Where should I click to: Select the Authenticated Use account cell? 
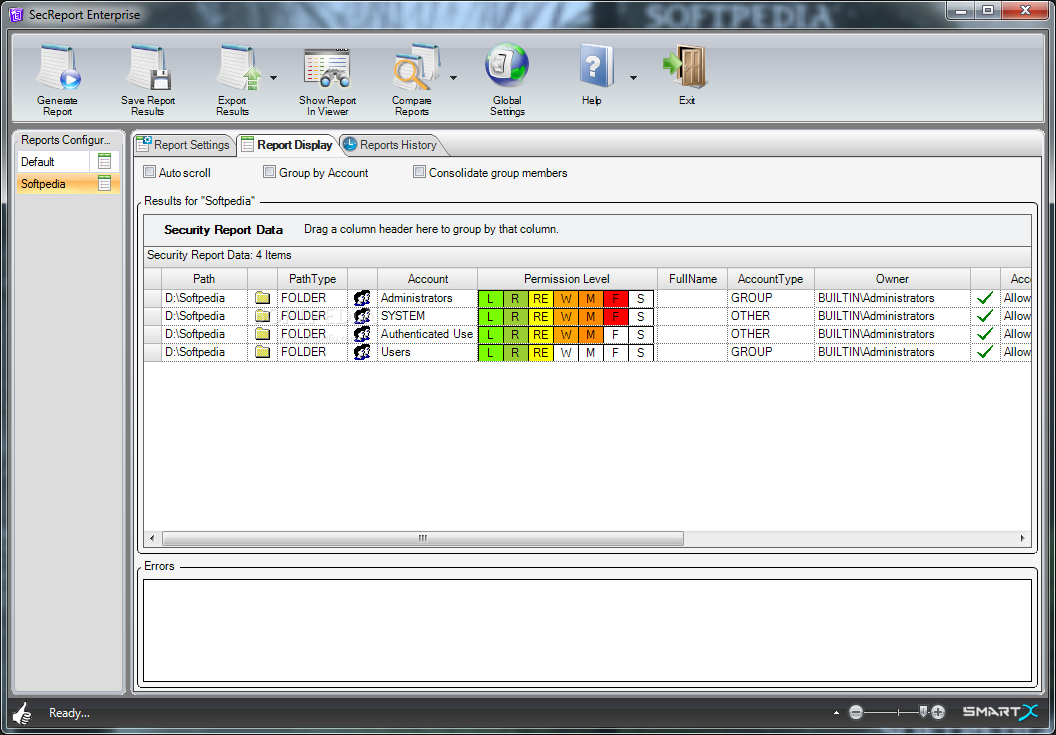[428, 333]
